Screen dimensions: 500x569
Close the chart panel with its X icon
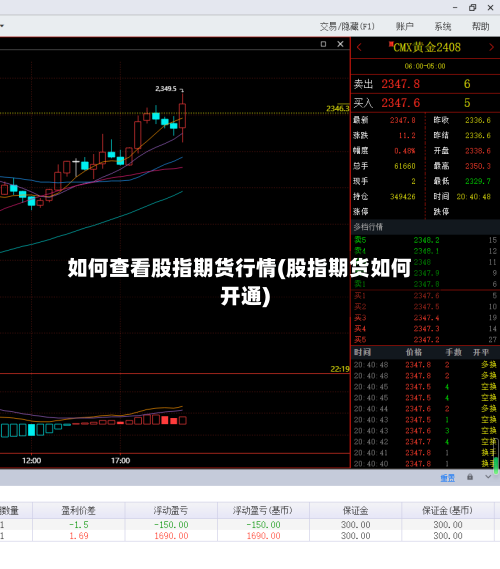(340, 44)
